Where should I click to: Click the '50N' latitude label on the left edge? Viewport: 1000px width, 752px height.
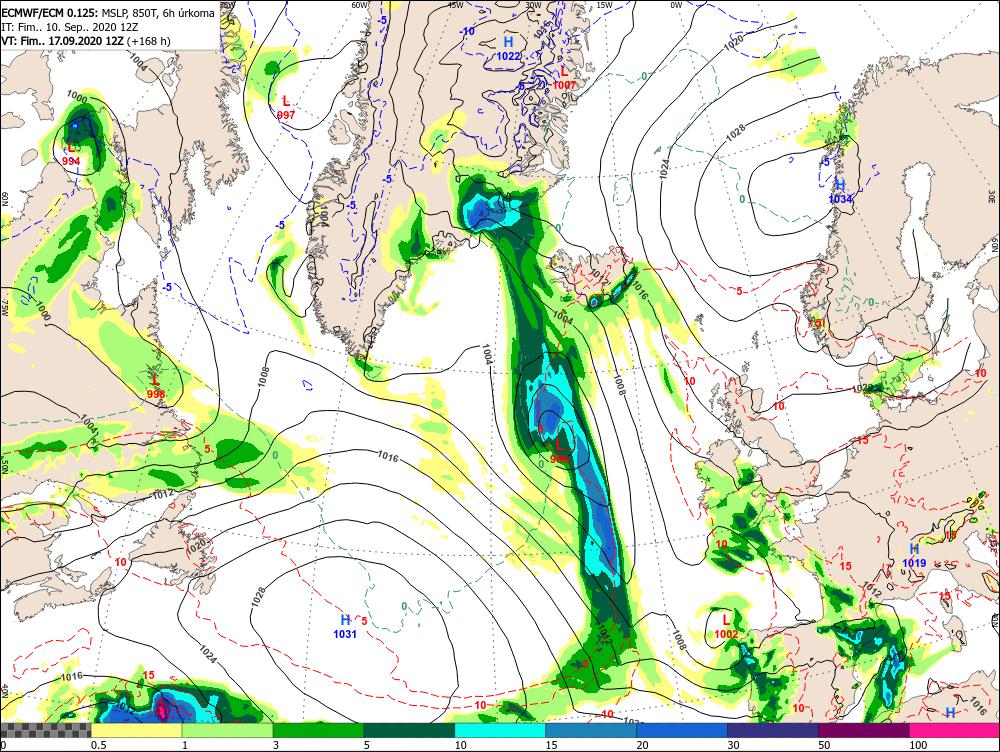pyautogui.click(x=4, y=465)
